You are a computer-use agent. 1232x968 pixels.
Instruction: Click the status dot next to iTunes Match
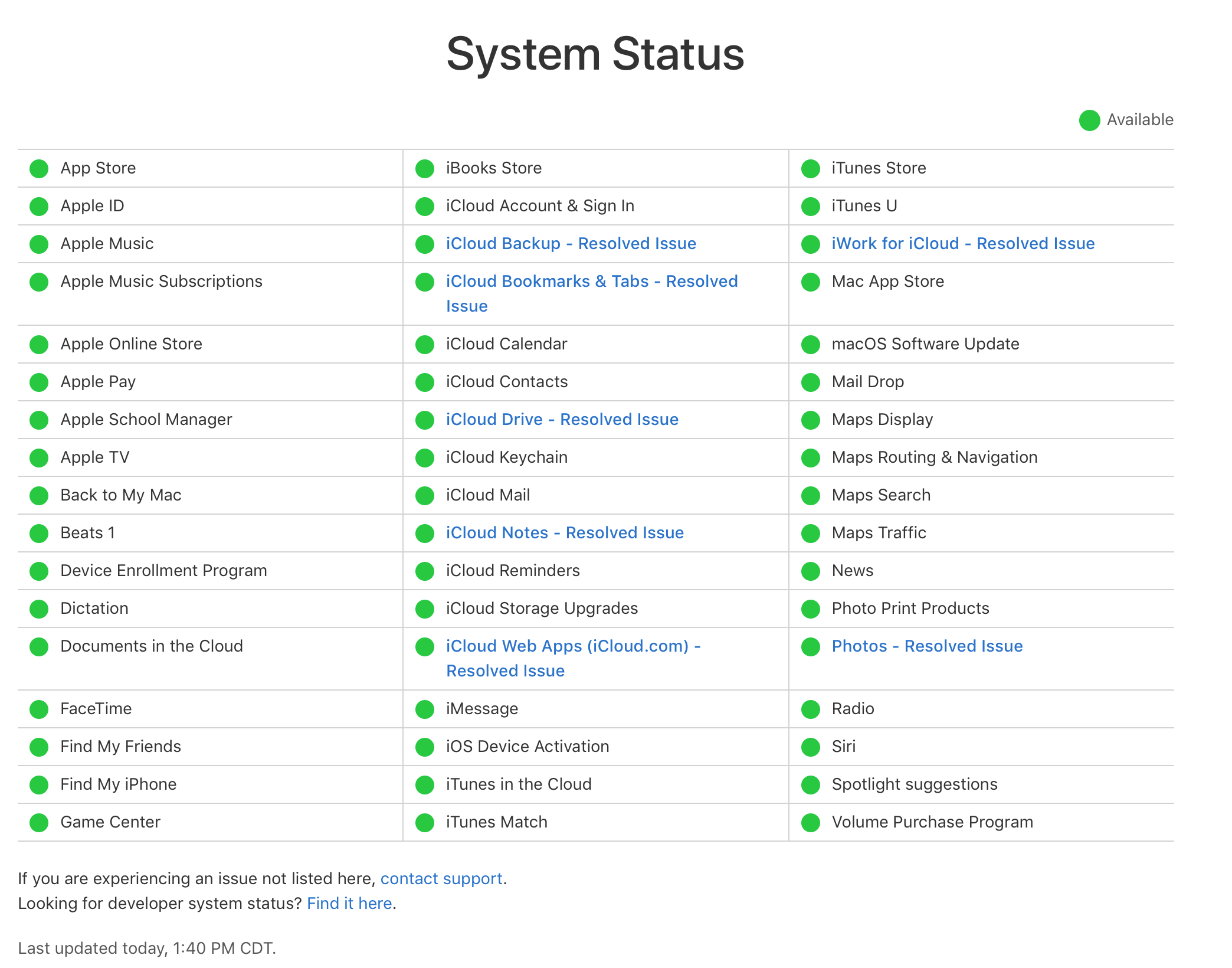coord(425,823)
